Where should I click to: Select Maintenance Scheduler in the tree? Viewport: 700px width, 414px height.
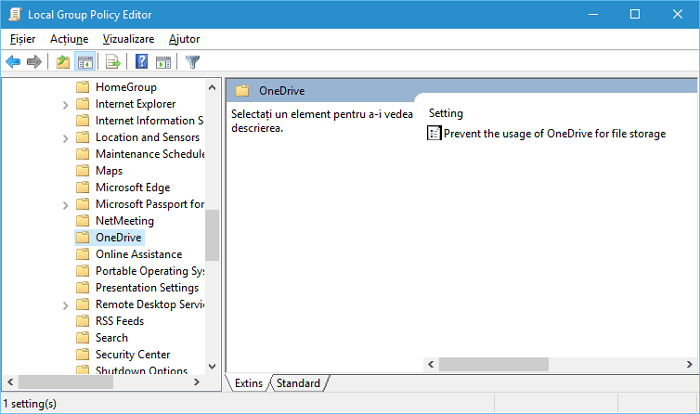click(x=150, y=154)
